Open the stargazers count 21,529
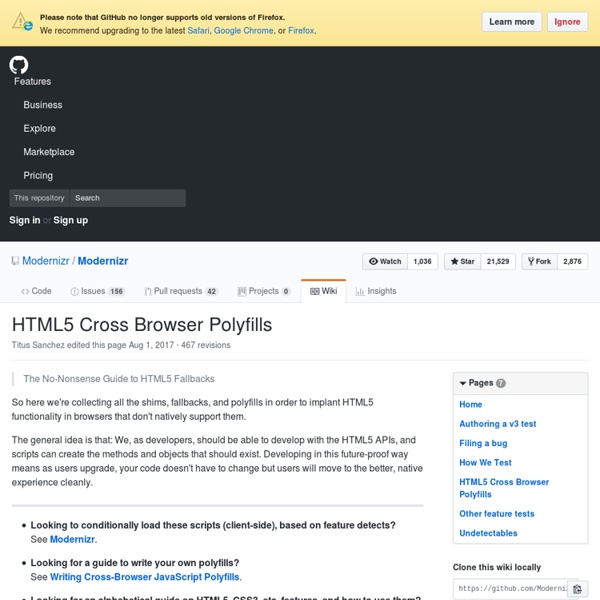Viewport: 600px width, 600px height. 498,261
